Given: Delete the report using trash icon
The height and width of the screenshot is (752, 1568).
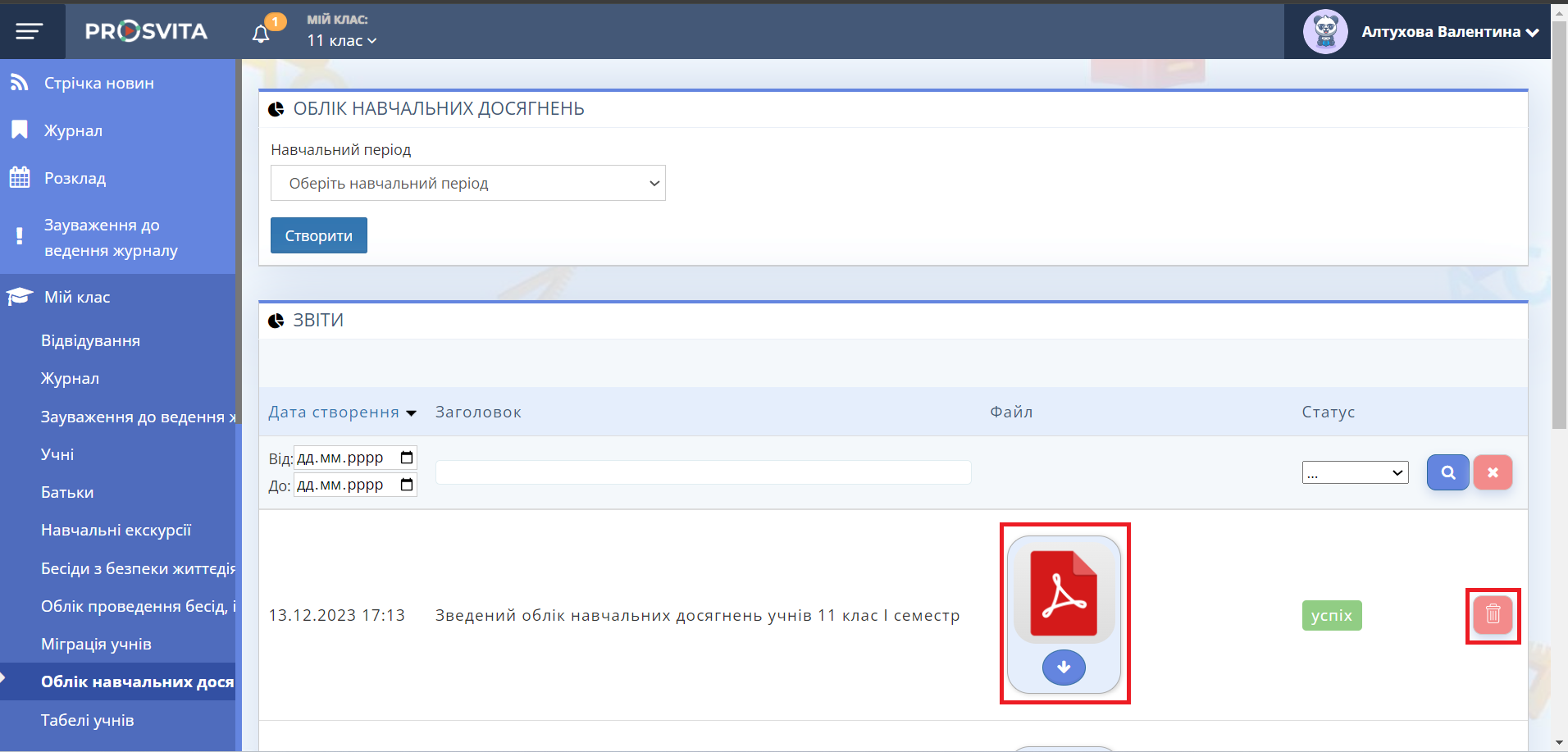Looking at the screenshot, I should [1493, 615].
